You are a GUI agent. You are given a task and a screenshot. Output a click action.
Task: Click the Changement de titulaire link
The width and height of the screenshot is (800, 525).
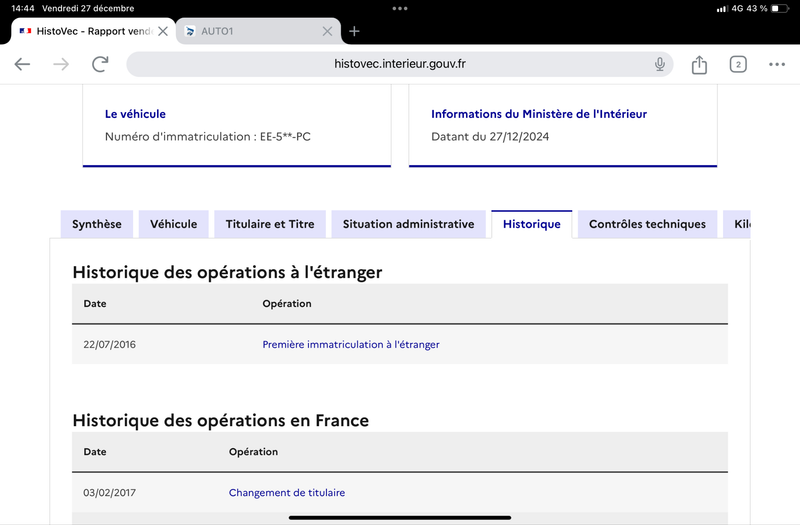pos(287,492)
